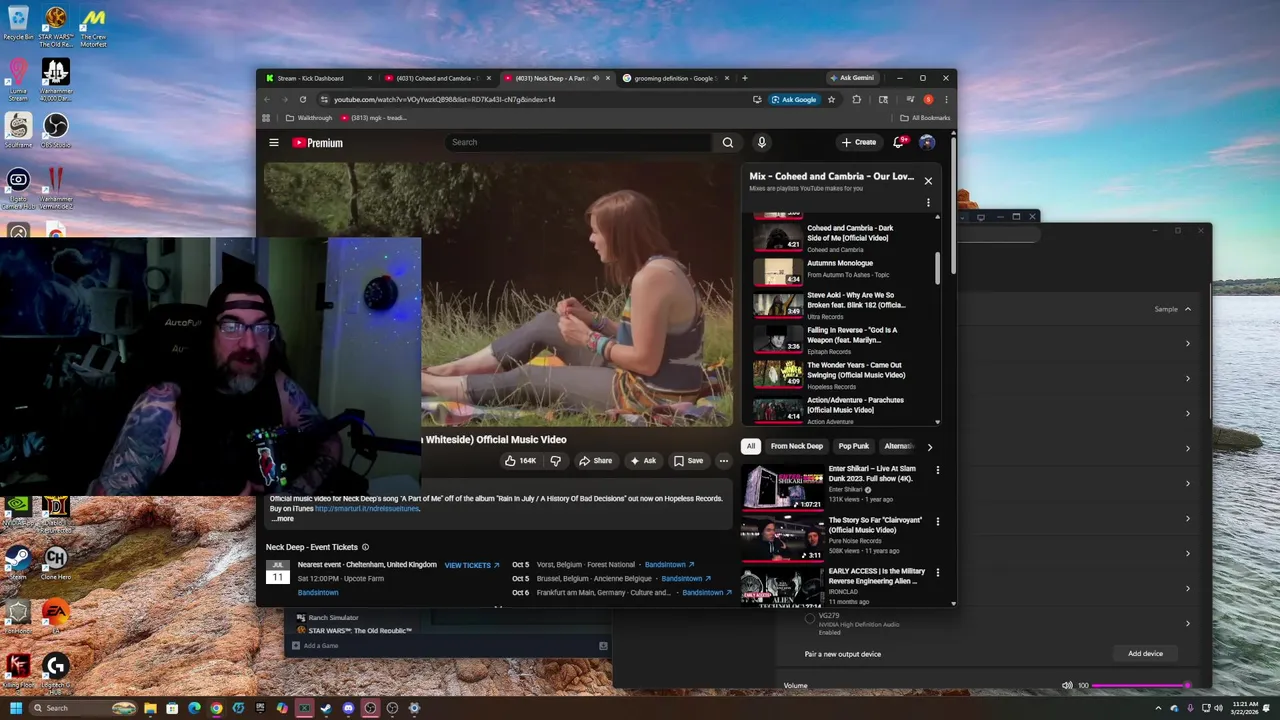Adjust the Settings volume slider
The image size is (1280, 720).
tap(1140, 685)
